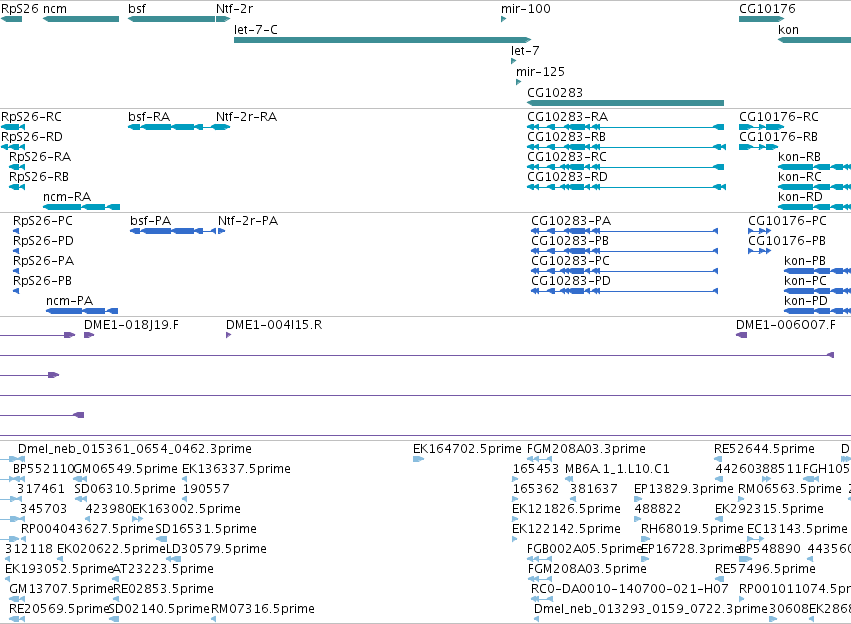Select the FGM208A03.3prime EST label

click(586, 449)
